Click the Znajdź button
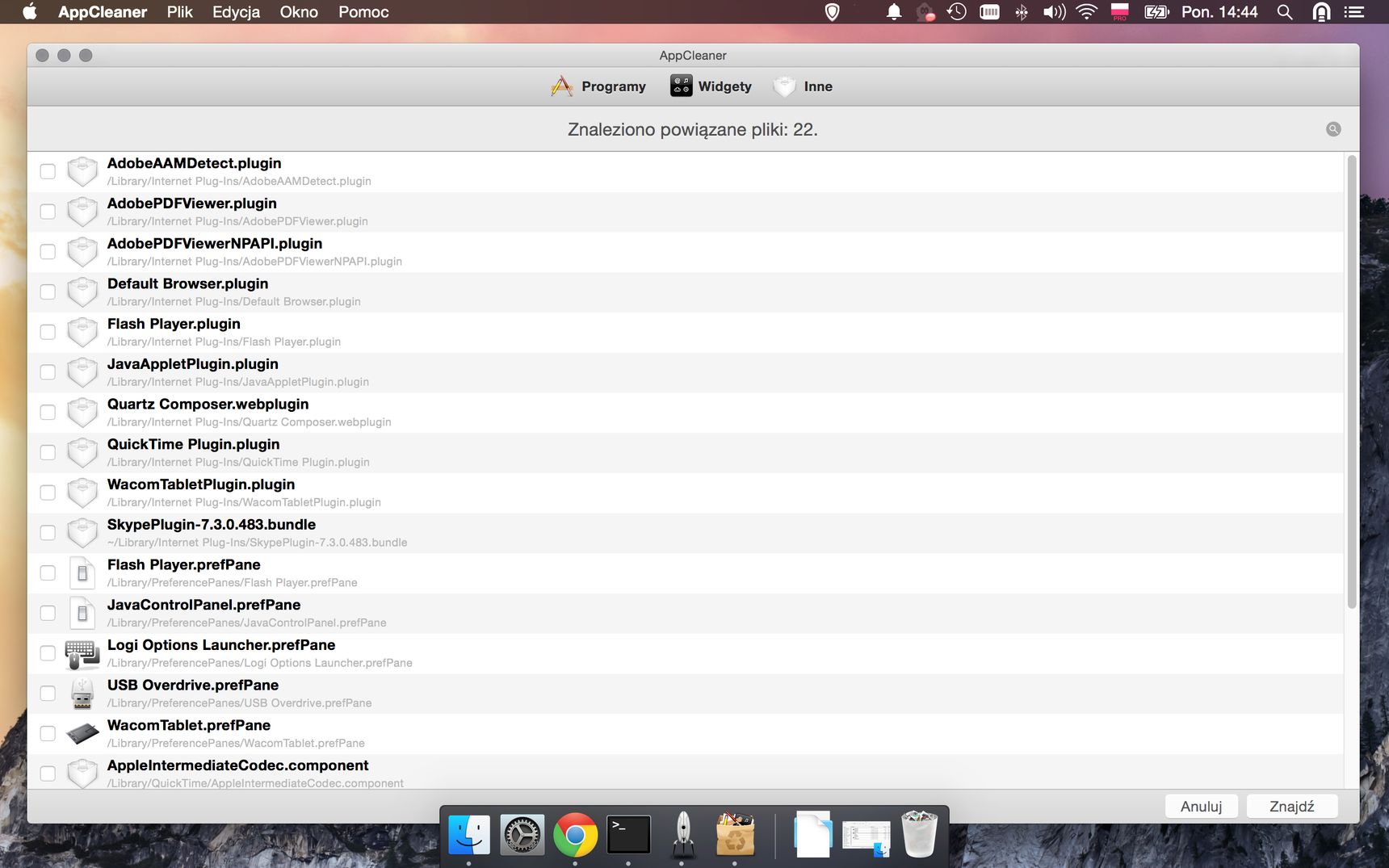Image resolution: width=1389 pixels, height=868 pixels. coord(1292,806)
